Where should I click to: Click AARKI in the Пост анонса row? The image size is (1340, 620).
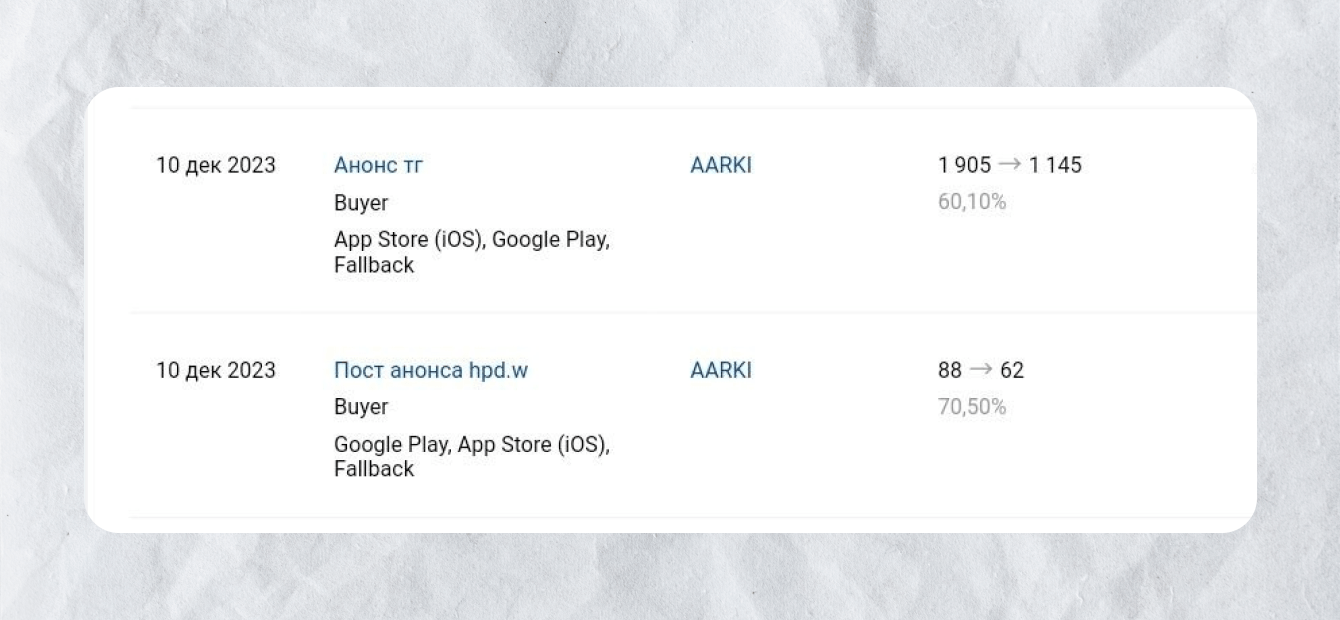(720, 371)
